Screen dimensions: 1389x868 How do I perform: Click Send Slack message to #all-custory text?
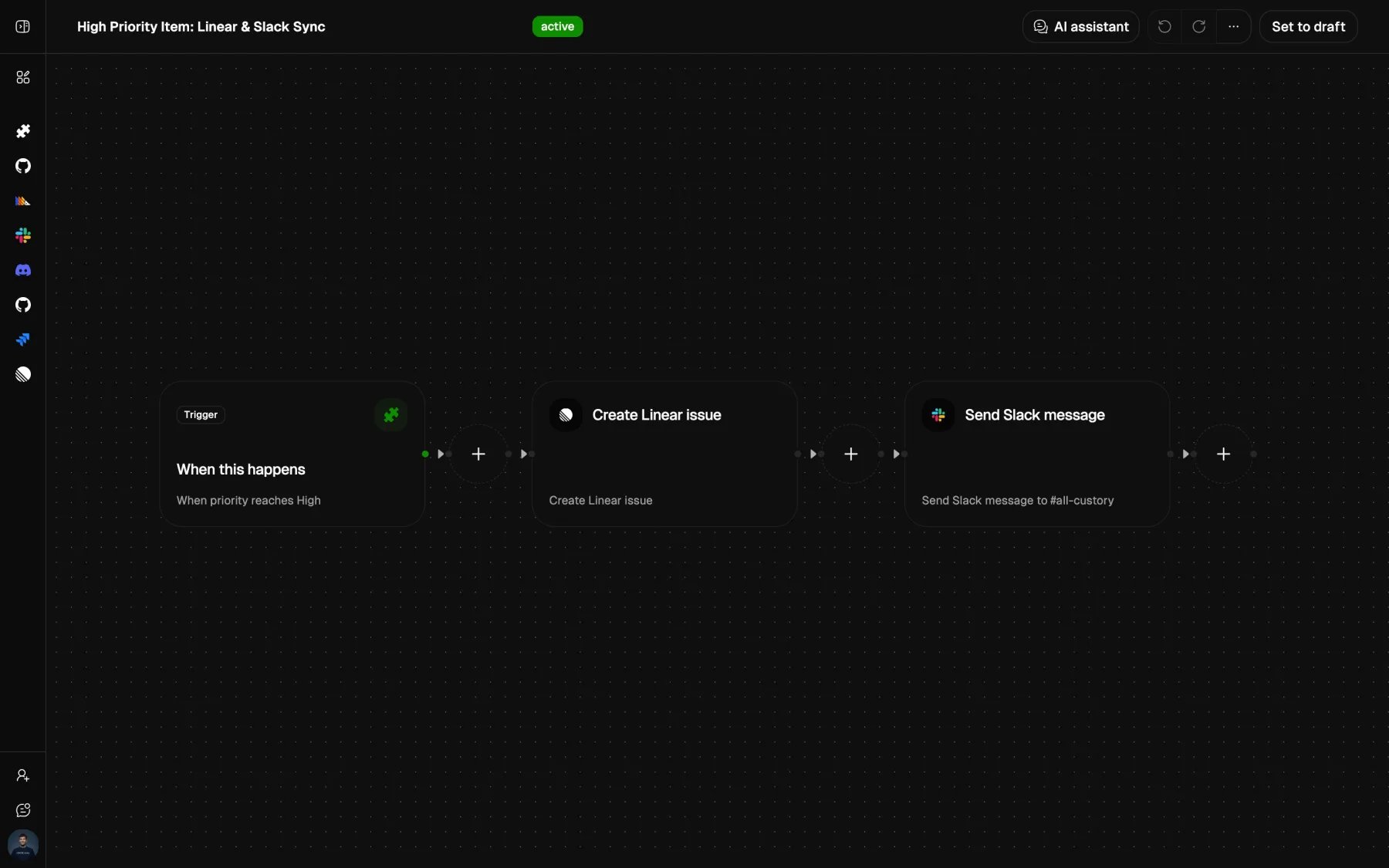coord(1018,500)
